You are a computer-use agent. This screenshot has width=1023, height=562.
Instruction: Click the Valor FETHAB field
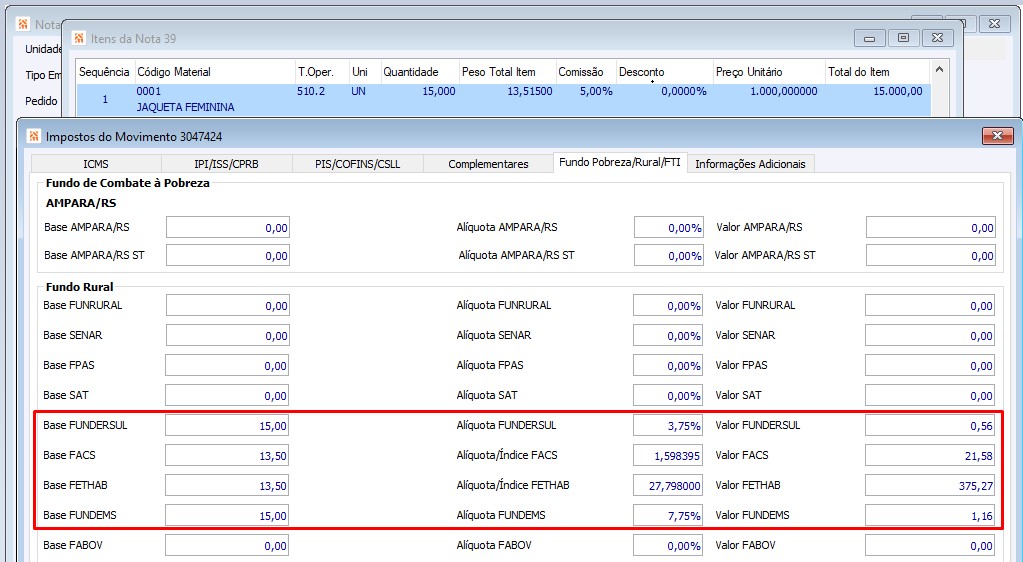[930, 486]
